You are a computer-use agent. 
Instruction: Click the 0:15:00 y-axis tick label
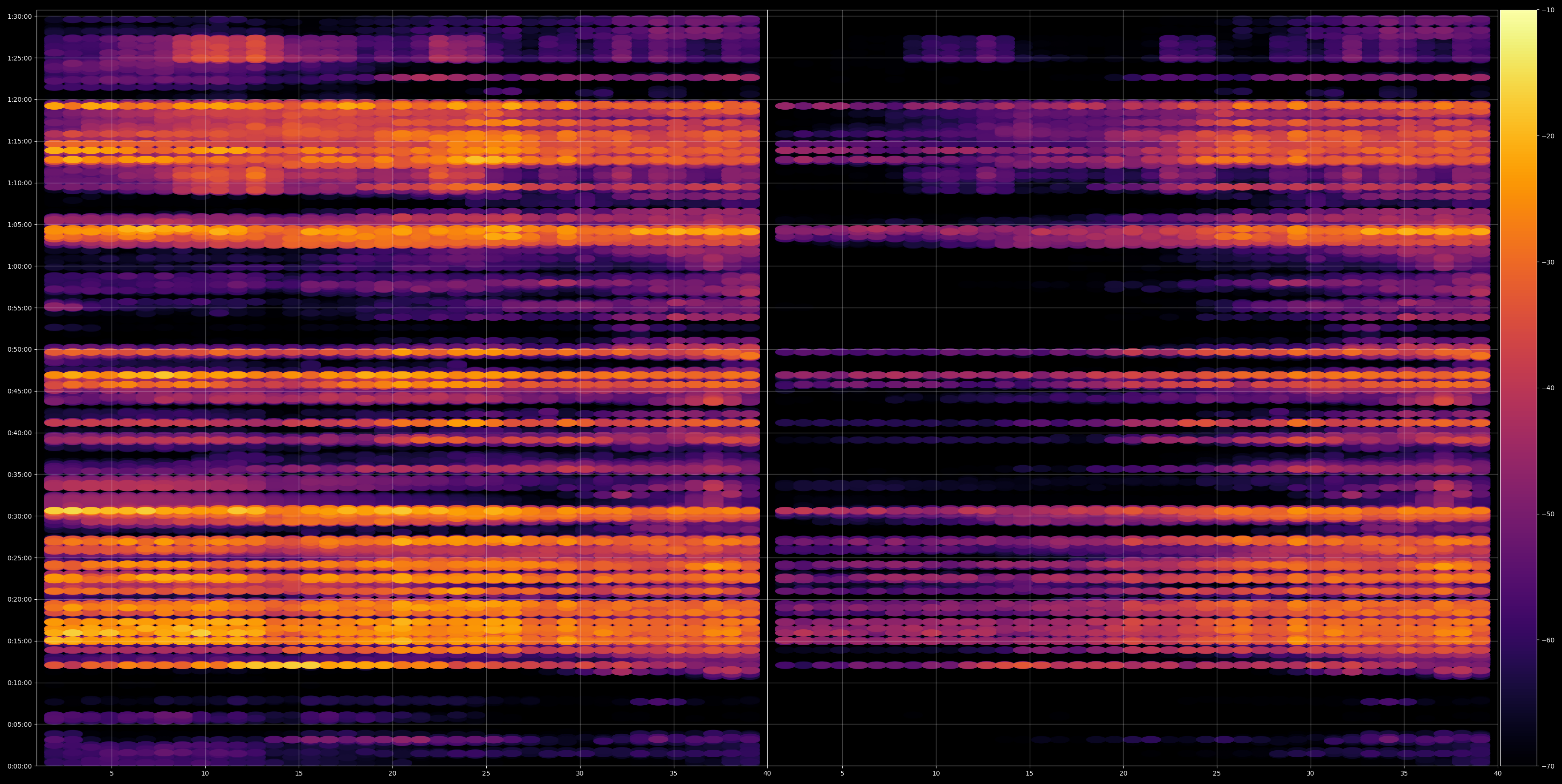(19, 641)
